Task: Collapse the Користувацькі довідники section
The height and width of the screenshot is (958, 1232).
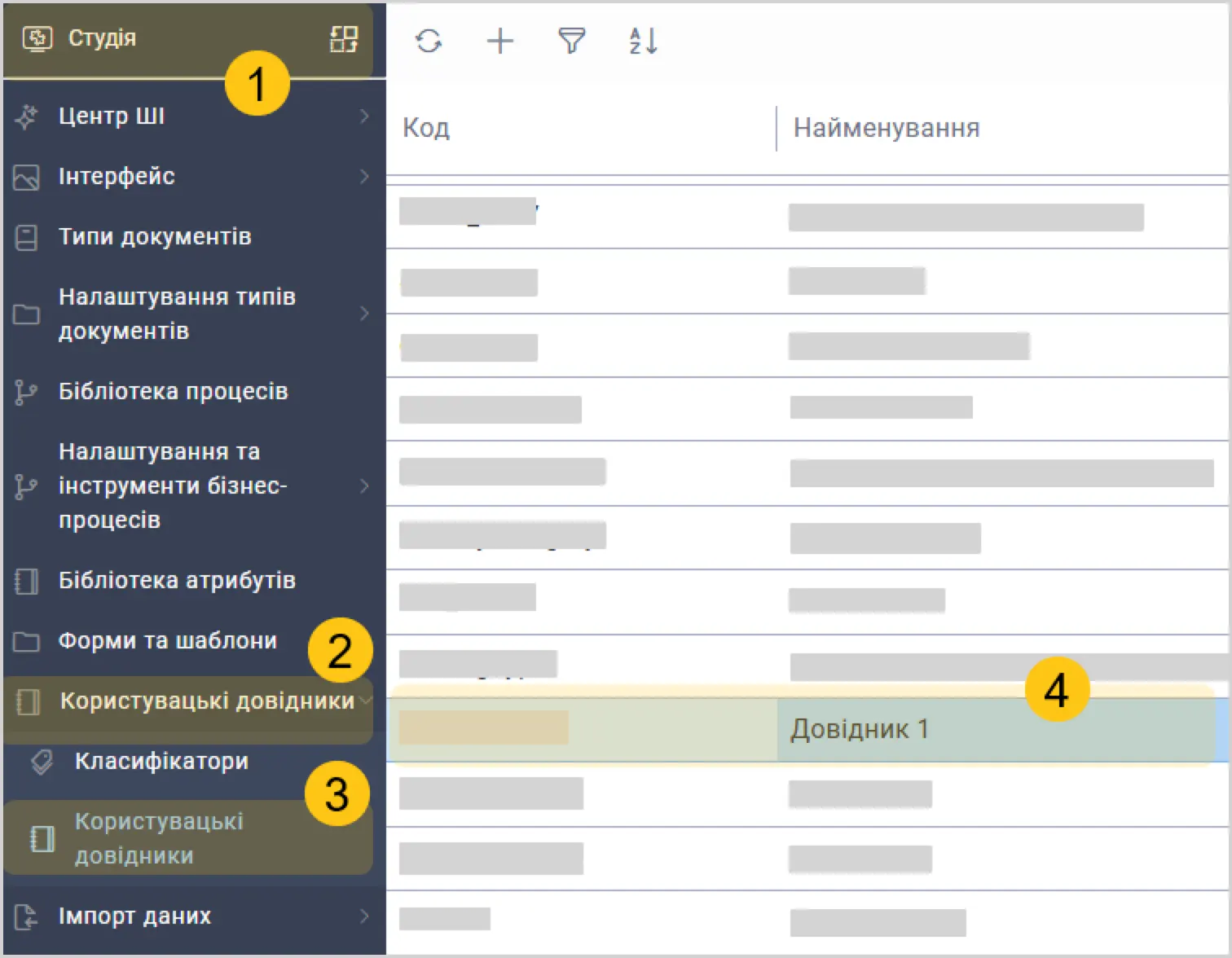Action: pyautogui.click(x=365, y=701)
